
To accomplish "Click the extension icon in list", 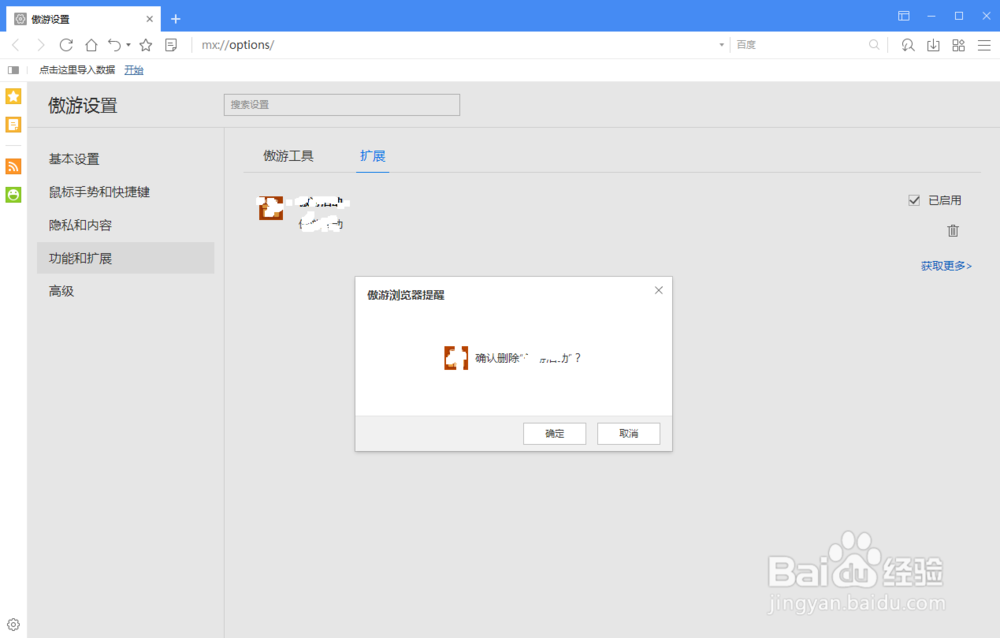I will click(270, 208).
